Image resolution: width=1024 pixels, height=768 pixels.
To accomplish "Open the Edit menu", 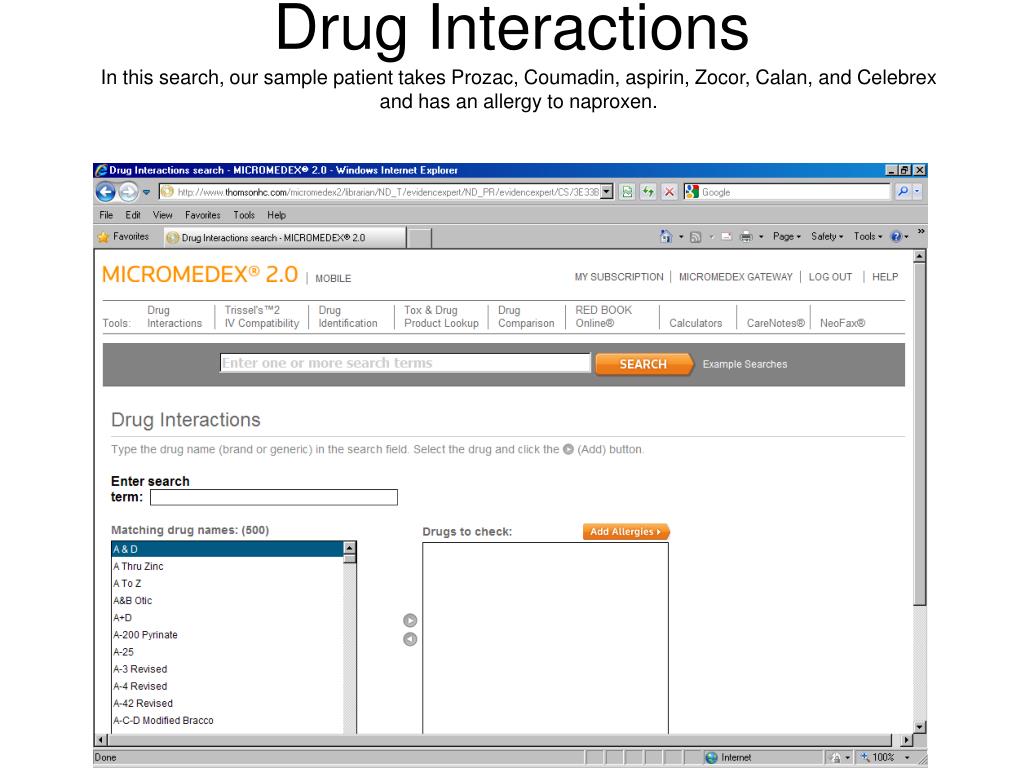I will (x=133, y=215).
